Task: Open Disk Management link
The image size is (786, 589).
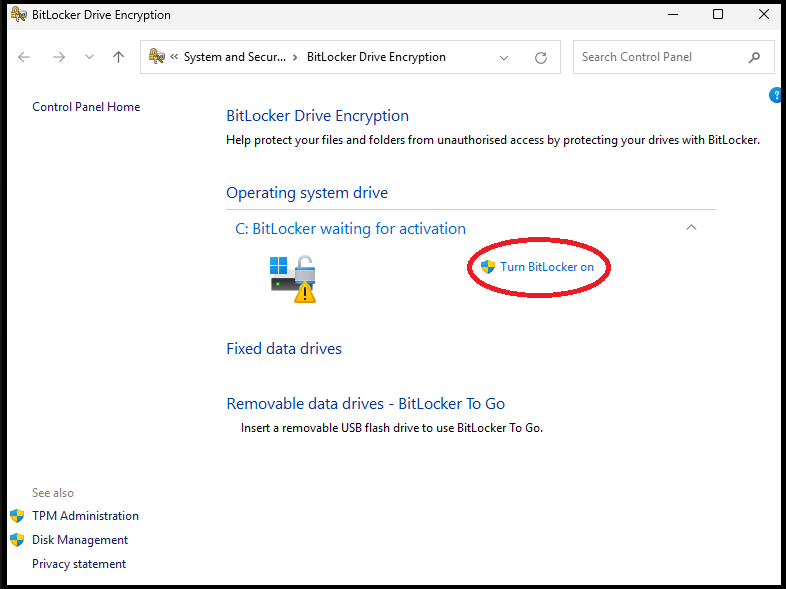Action: pos(80,540)
